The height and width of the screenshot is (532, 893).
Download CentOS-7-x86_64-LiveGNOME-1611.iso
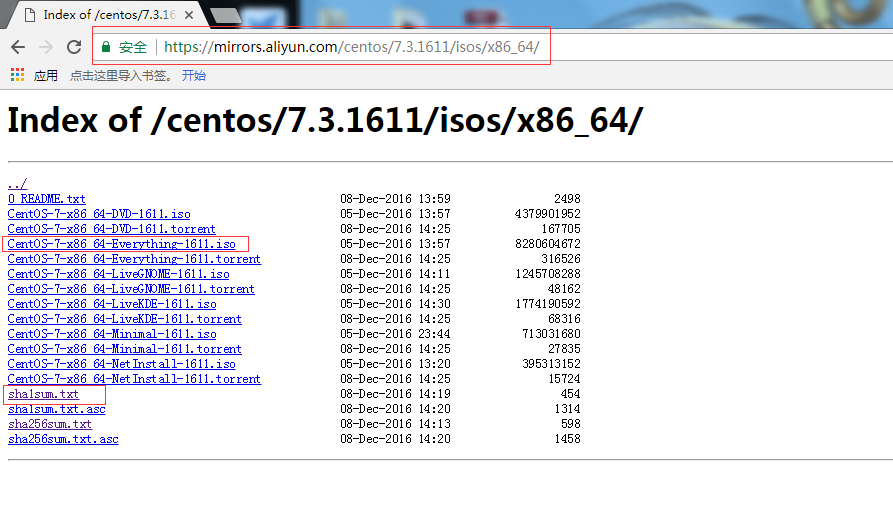(118, 273)
